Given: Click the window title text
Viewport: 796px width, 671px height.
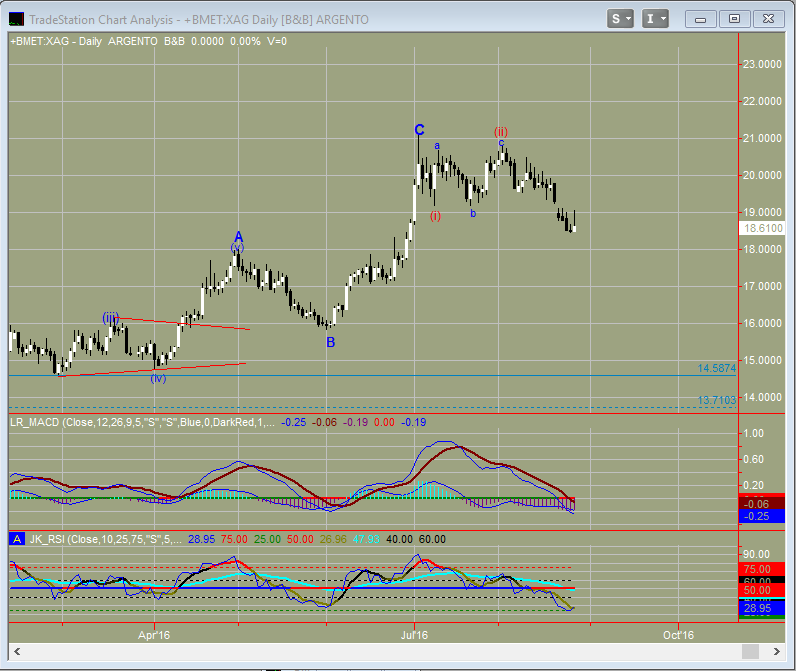Looking at the screenshot, I should tap(199, 20).
